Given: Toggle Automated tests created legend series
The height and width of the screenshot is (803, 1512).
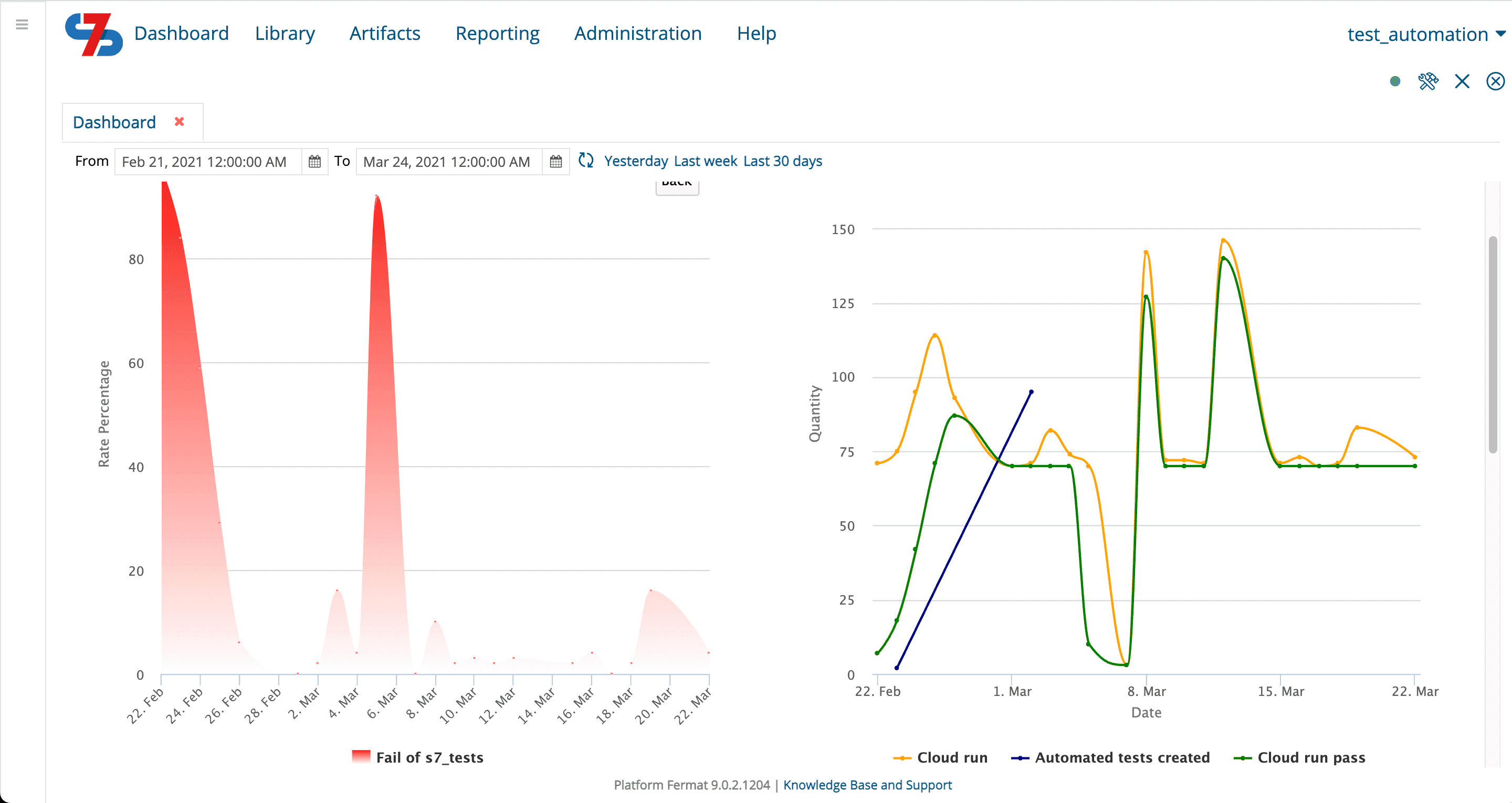Looking at the screenshot, I should (x=1110, y=757).
